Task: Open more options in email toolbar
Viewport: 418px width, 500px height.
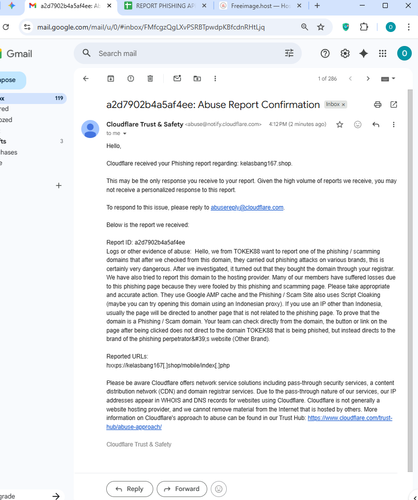Action: [215, 79]
